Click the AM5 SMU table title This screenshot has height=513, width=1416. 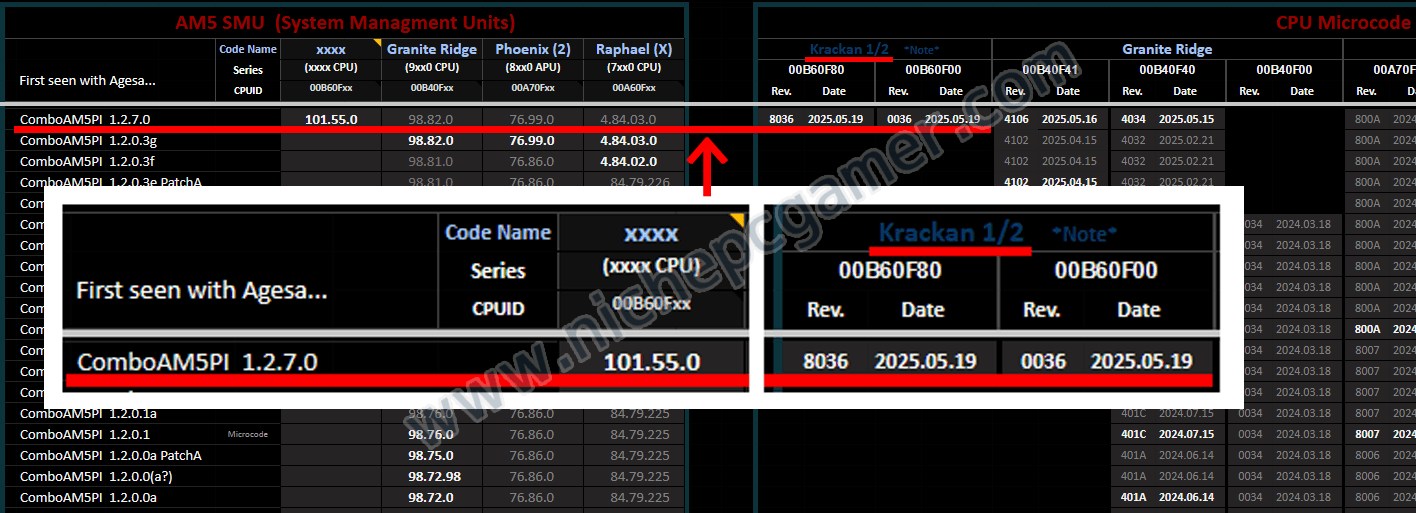[x=345, y=22]
